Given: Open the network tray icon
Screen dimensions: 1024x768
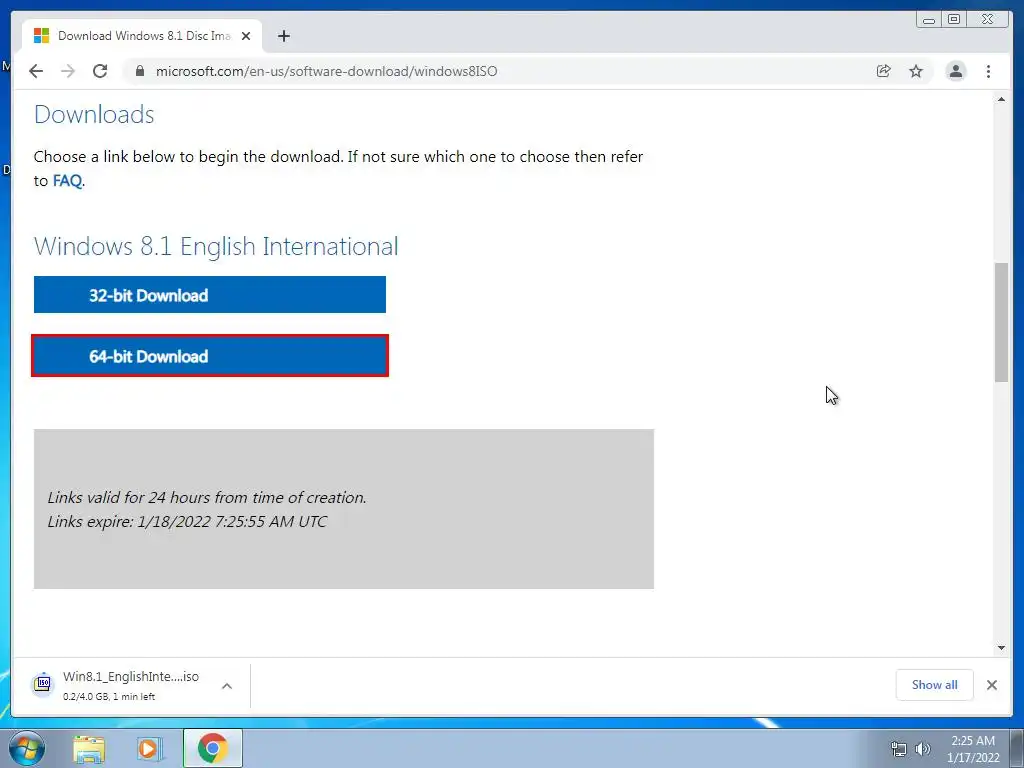Looking at the screenshot, I should tap(899, 749).
